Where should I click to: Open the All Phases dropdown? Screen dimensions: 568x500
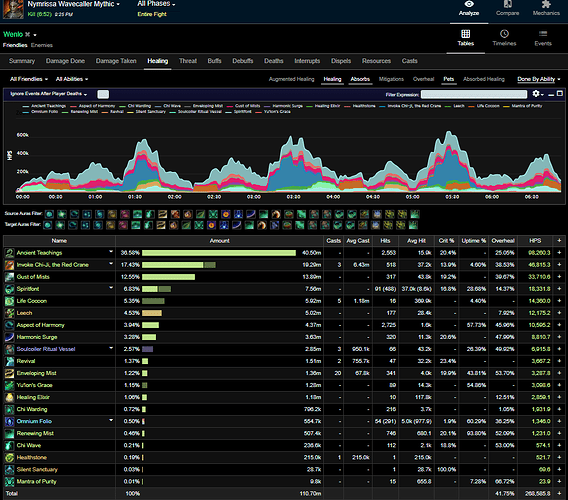pyautogui.click(x=156, y=4)
